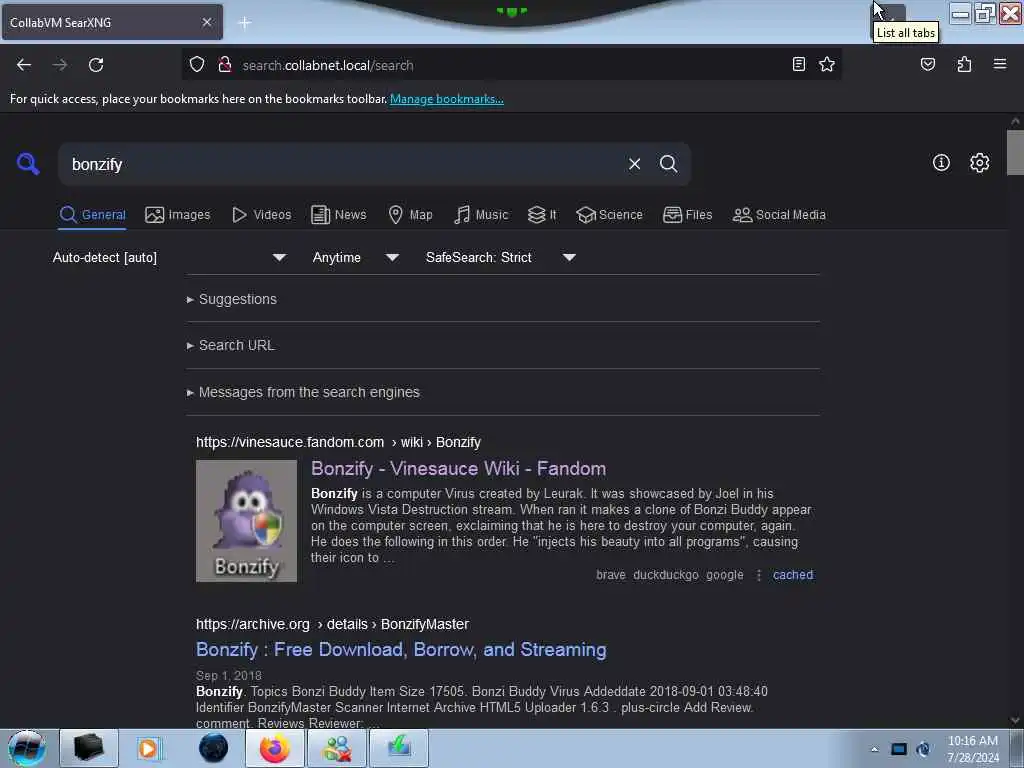Open the Extensions puzzle icon
This screenshot has width=1024, height=768.
[x=964, y=64]
